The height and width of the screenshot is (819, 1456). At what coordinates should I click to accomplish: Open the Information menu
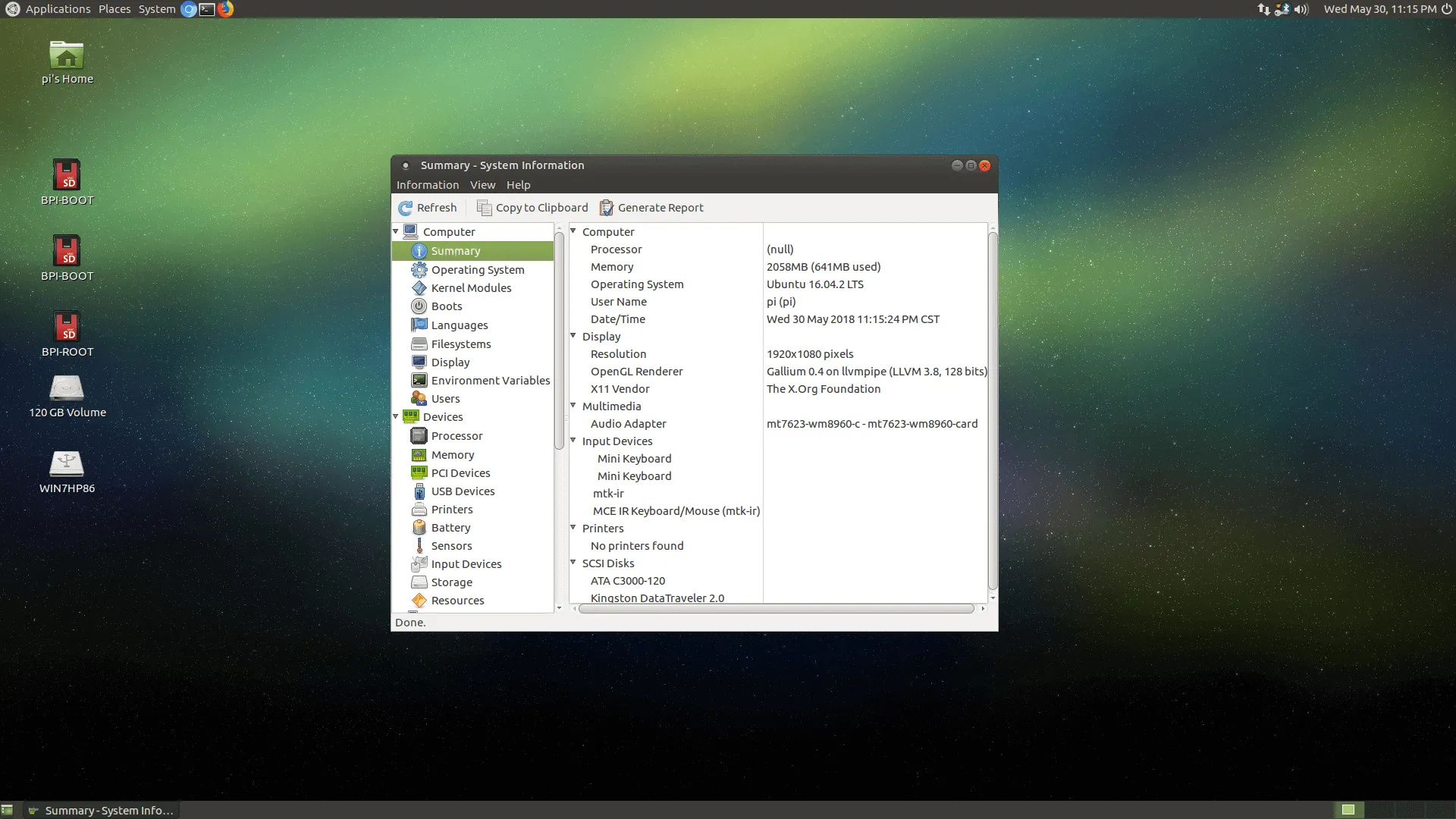click(427, 185)
